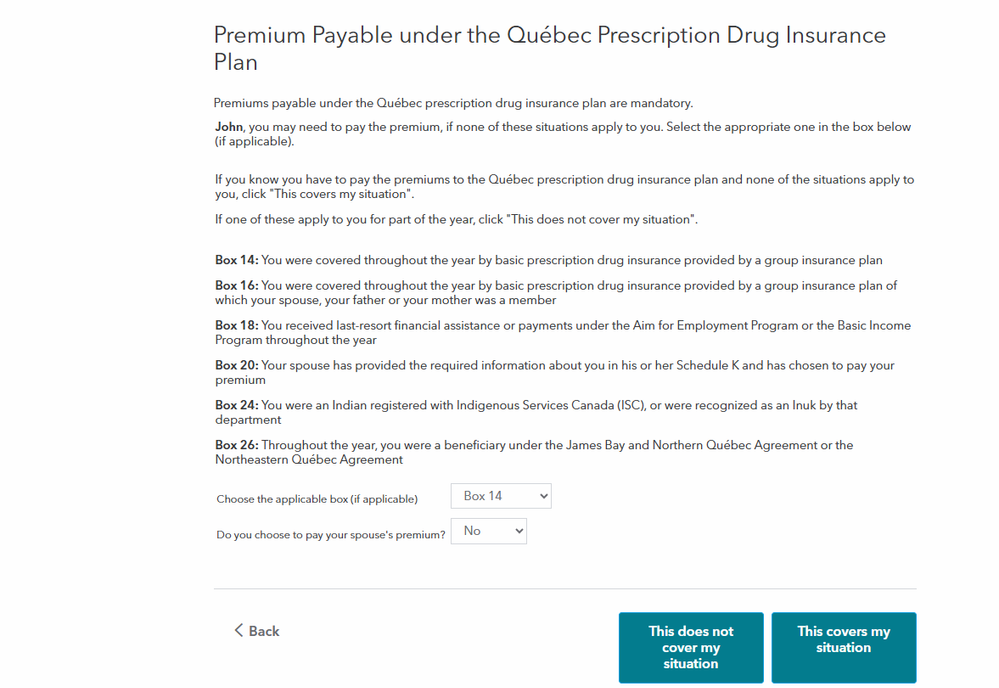Click the Premium Payable page heading
The image size is (999, 688).
pyautogui.click(x=549, y=48)
